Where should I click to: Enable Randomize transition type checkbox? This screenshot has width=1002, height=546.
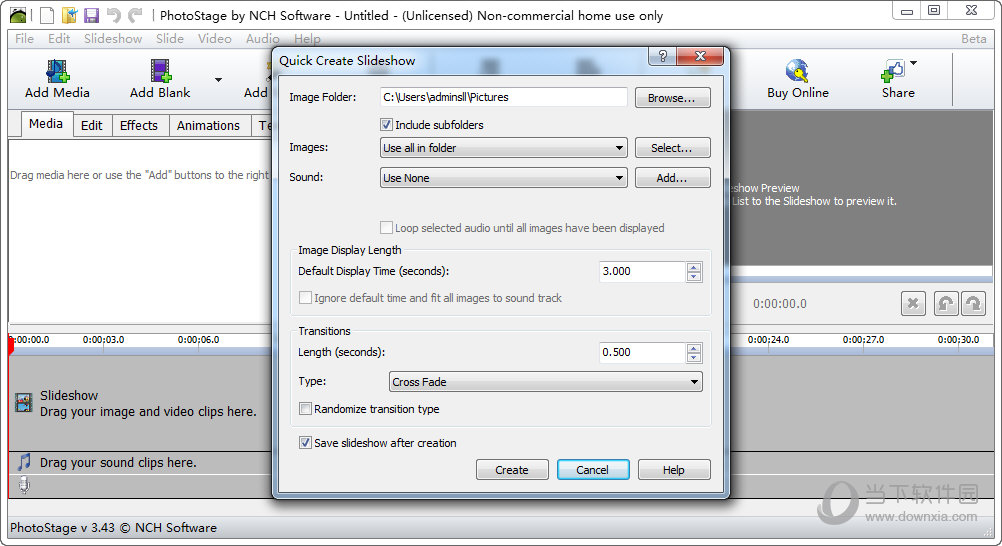(x=305, y=409)
